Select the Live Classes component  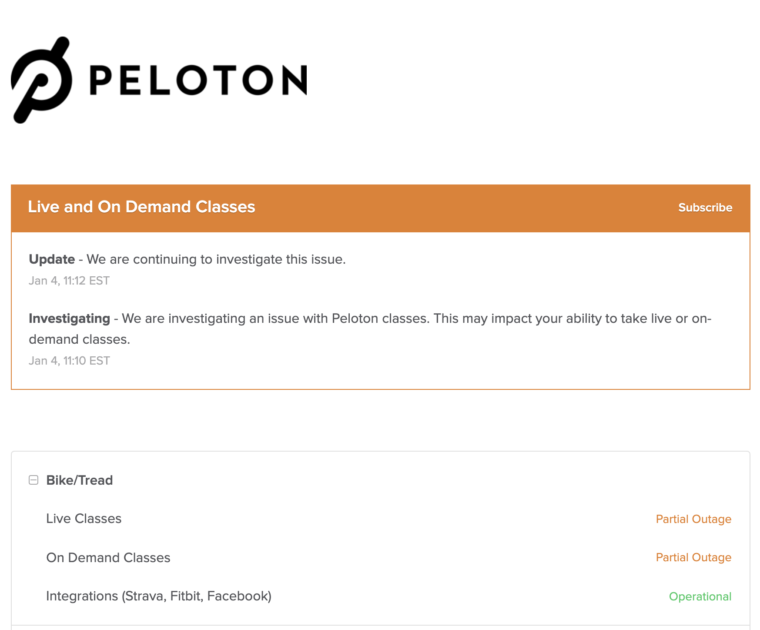pyautogui.click(x=84, y=519)
